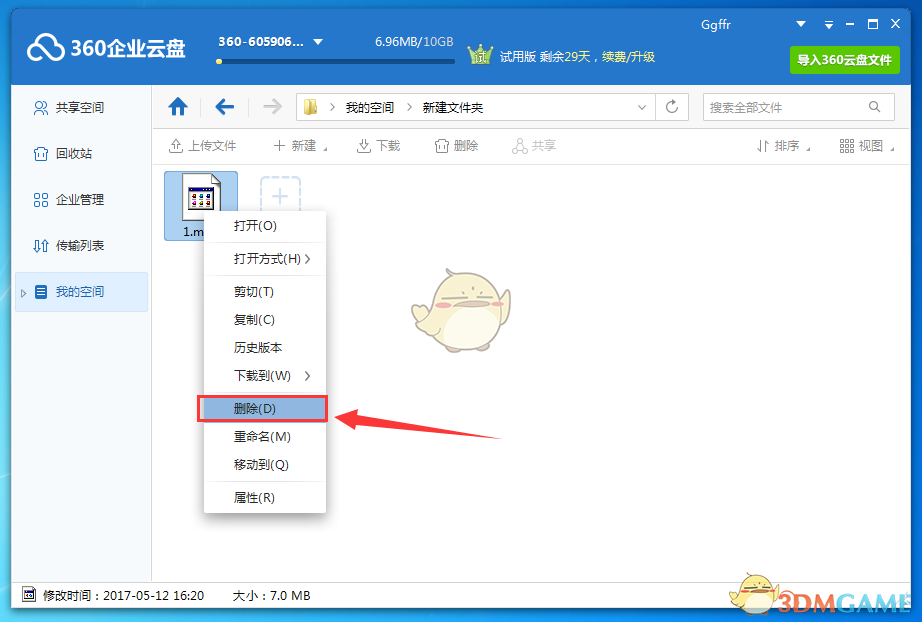922x622 pixels.
Task: Click the Home icon in navigation bar
Action: pos(178,107)
